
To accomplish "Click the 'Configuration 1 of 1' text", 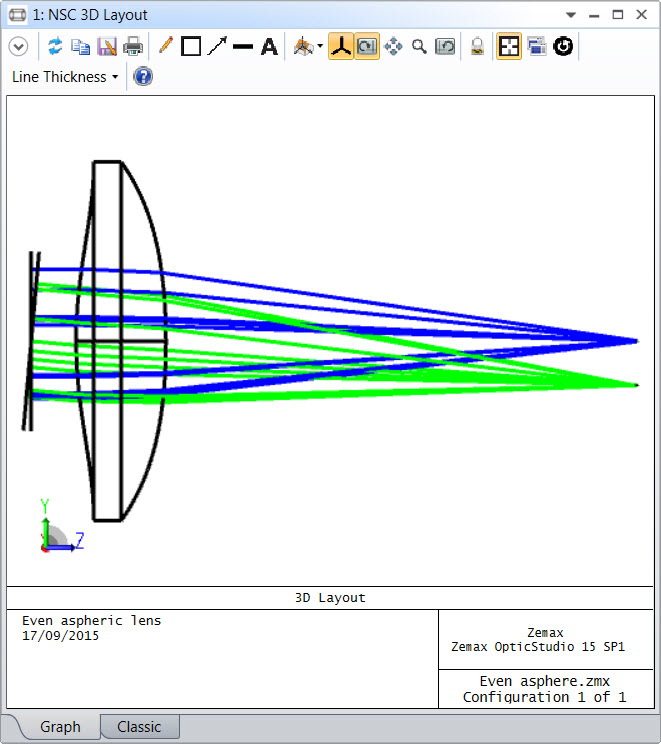I will pyautogui.click(x=544, y=697).
